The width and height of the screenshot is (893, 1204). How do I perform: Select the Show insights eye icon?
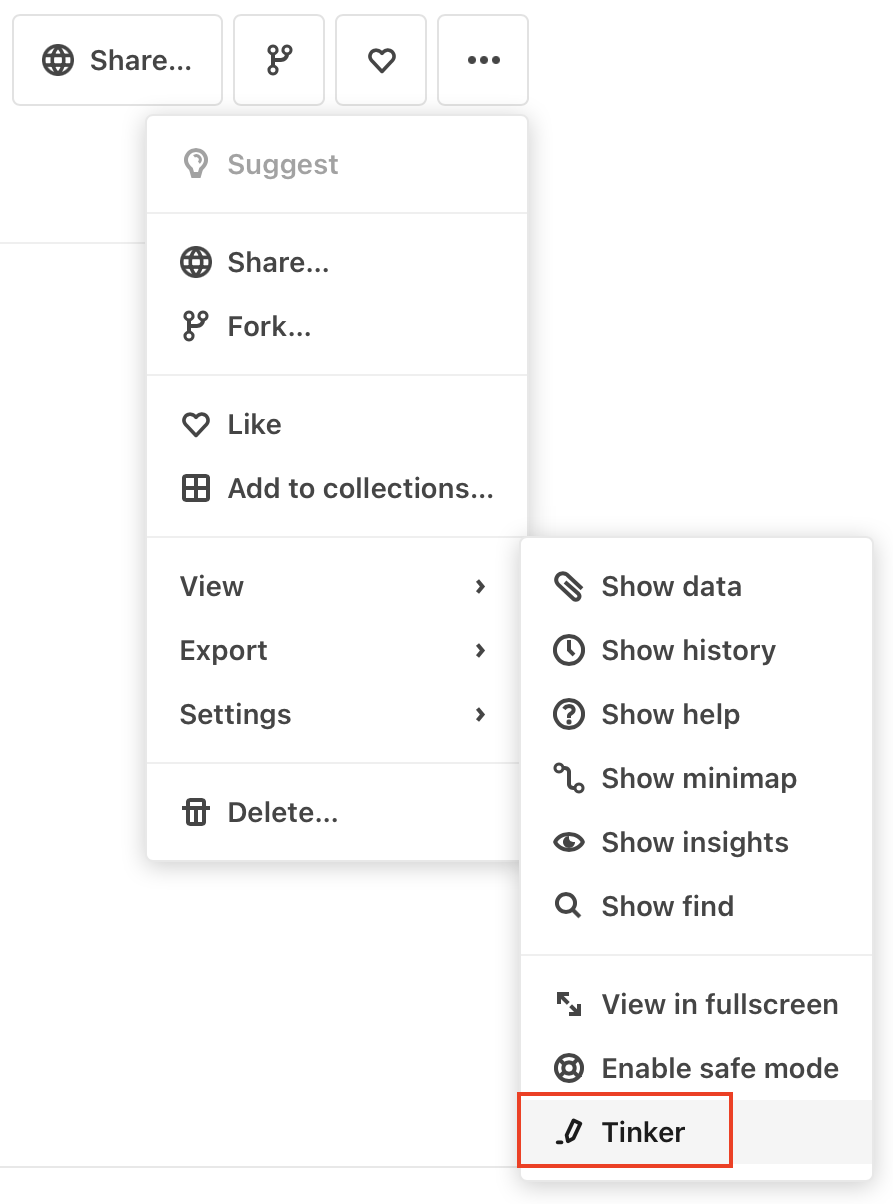568,842
